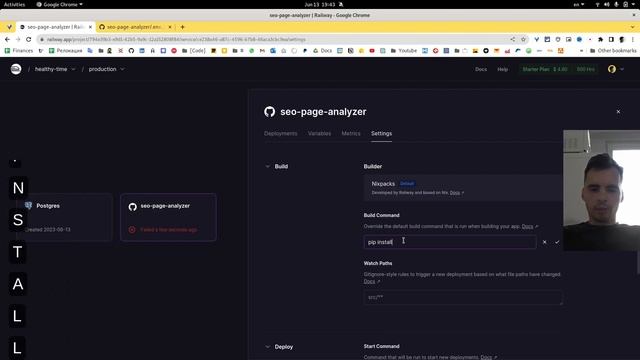Image resolution: width=640 pixels, height=360 pixels.
Task: Open the Chrome three-dot menu
Action: [x=633, y=40]
